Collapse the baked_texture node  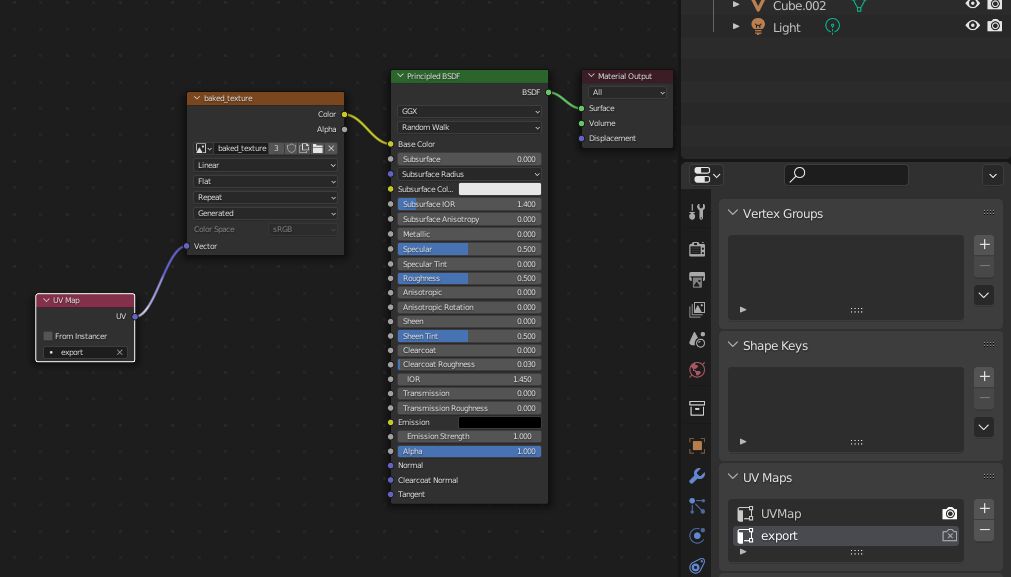point(197,98)
